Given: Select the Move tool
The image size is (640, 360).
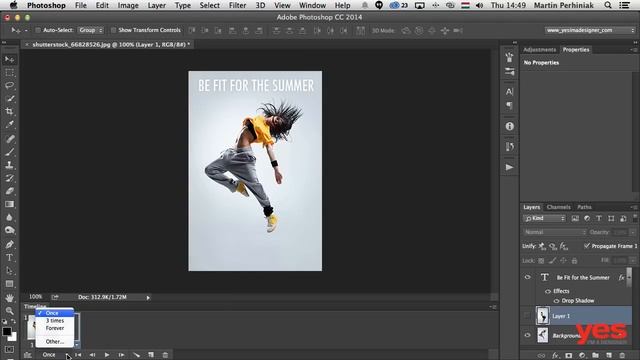Looking at the screenshot, I should (9, 60).
